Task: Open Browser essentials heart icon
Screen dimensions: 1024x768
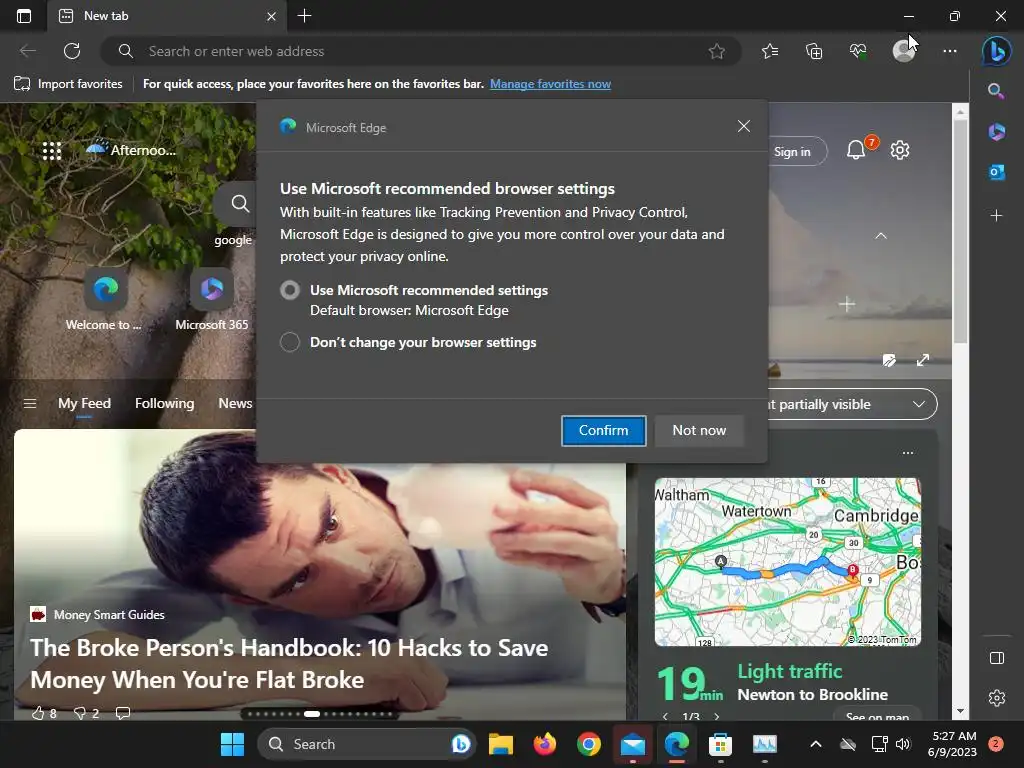Action: (x=858, y=51)
